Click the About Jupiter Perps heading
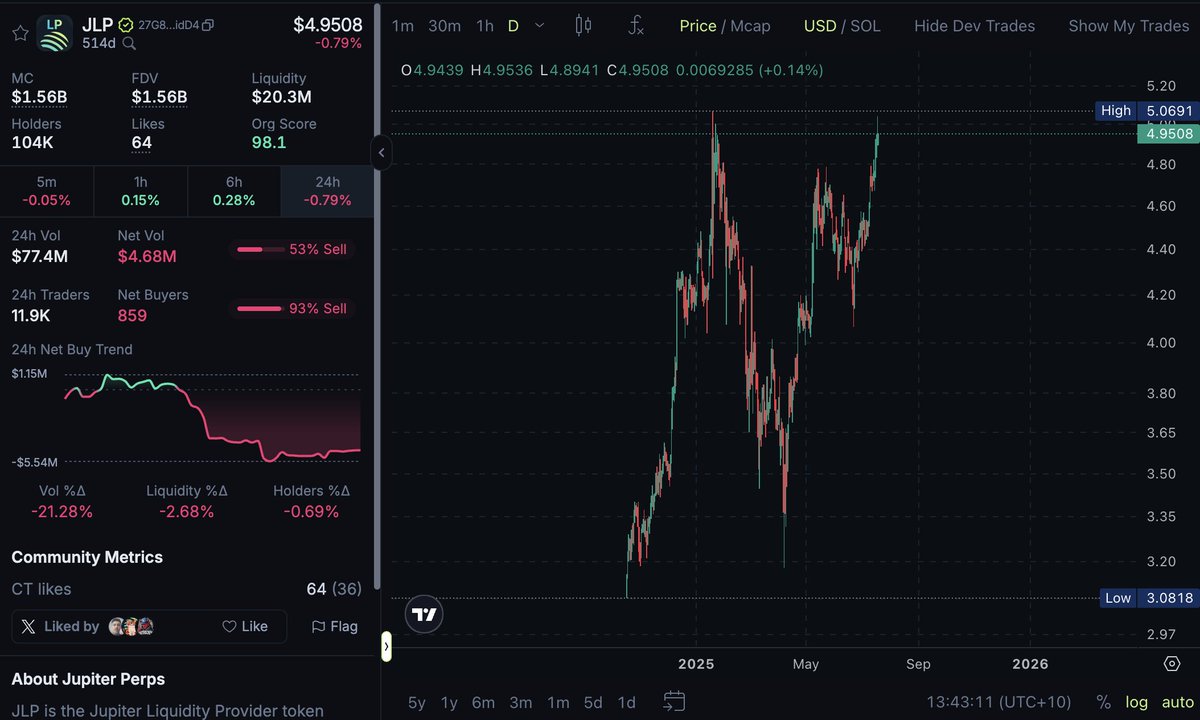The image size is (1200, 720). (88, 679)
